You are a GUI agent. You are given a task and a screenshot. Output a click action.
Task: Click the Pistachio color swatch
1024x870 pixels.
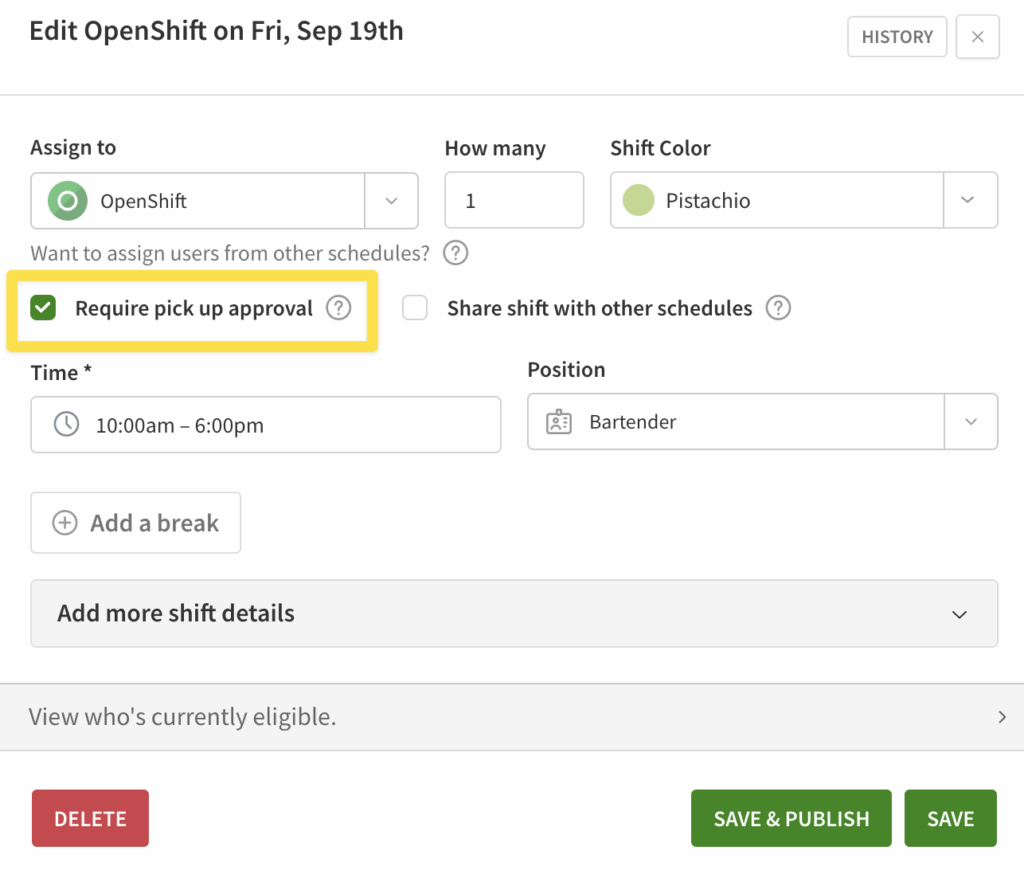click(638, 201)
